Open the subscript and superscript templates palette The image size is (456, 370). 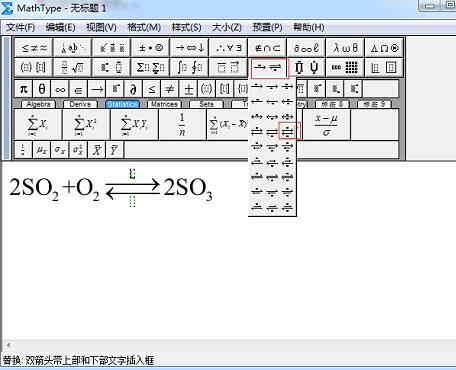click(112, 68)
